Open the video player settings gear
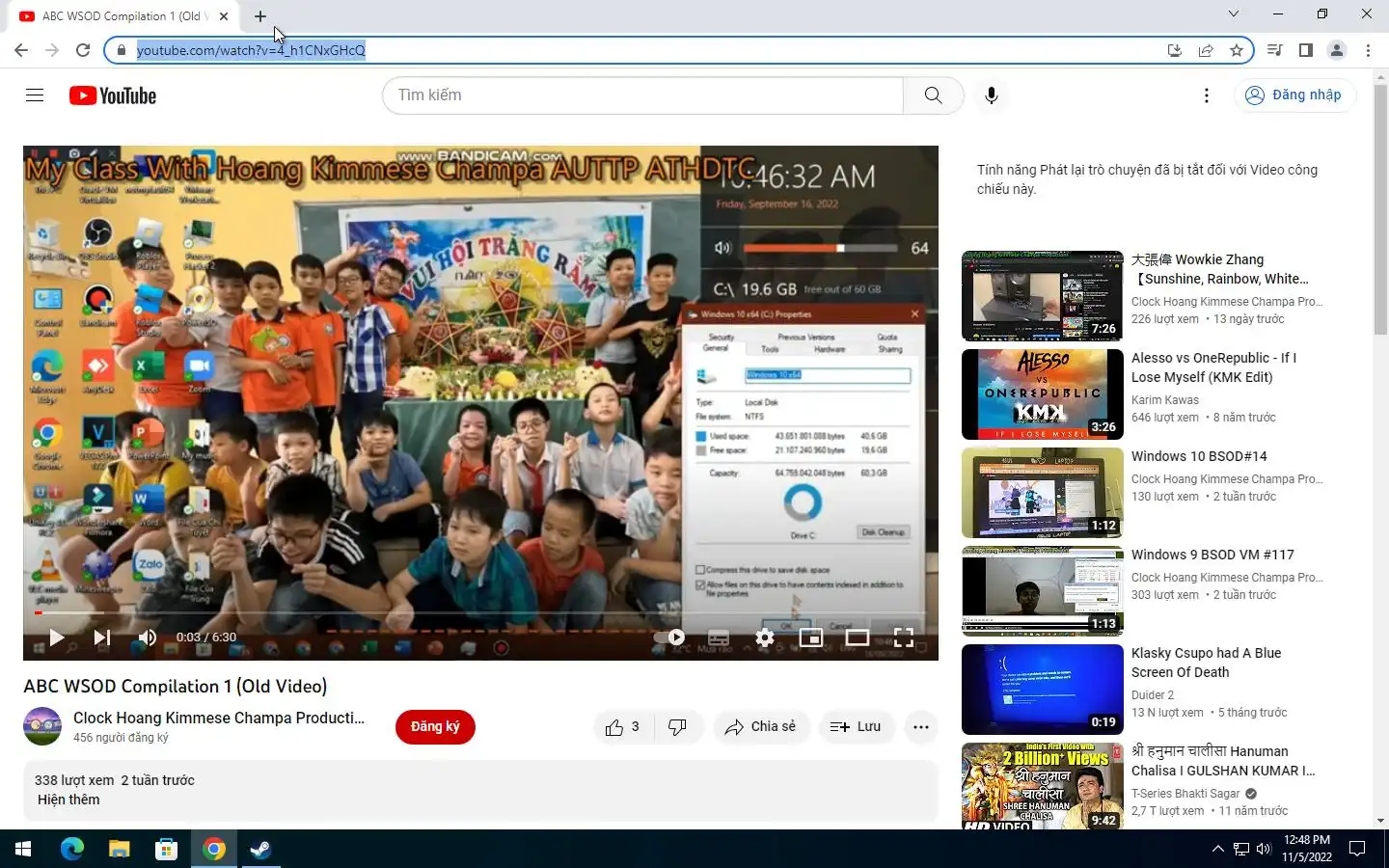 click(765, 637)
